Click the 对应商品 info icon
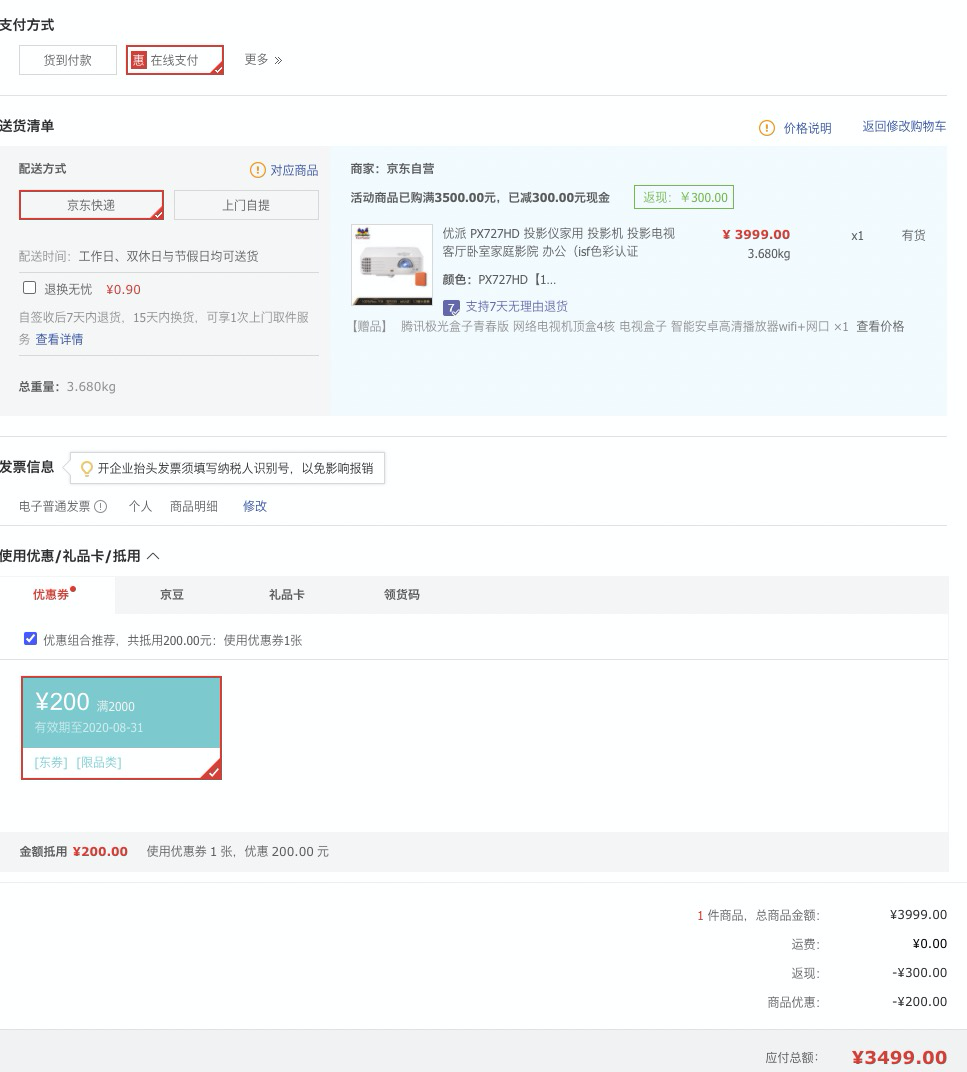Screen dimensions: 967x1072 (257, 170)
